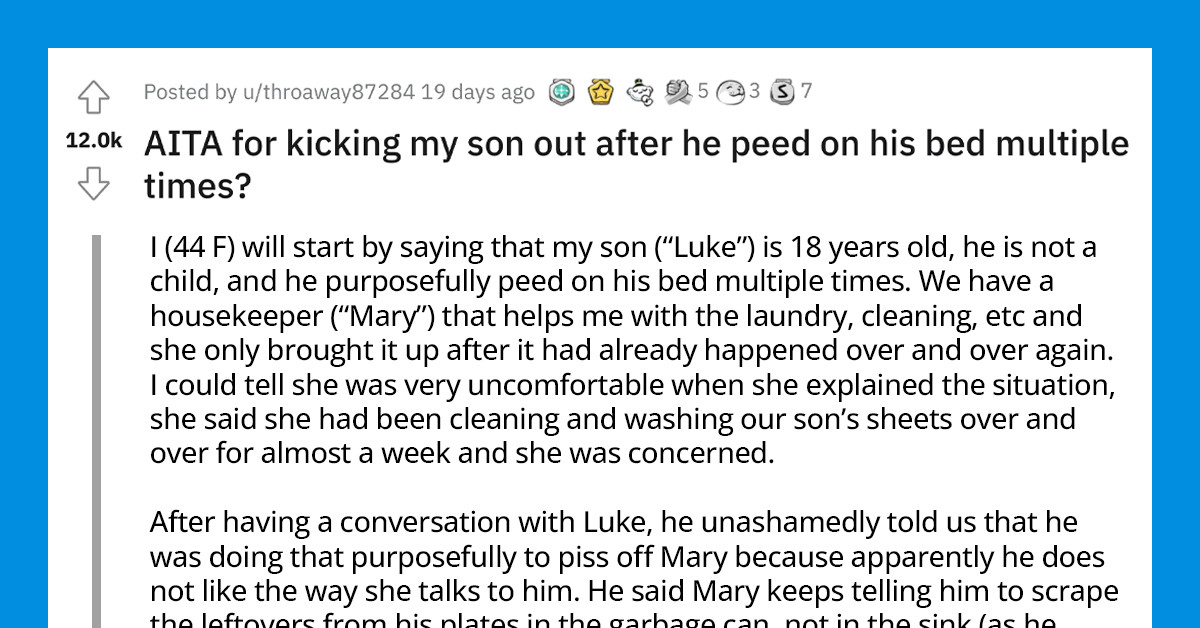The width and height of the screenshot is (1200, 628).
Task: Click the gold star award icon
Action: (599, 92)
